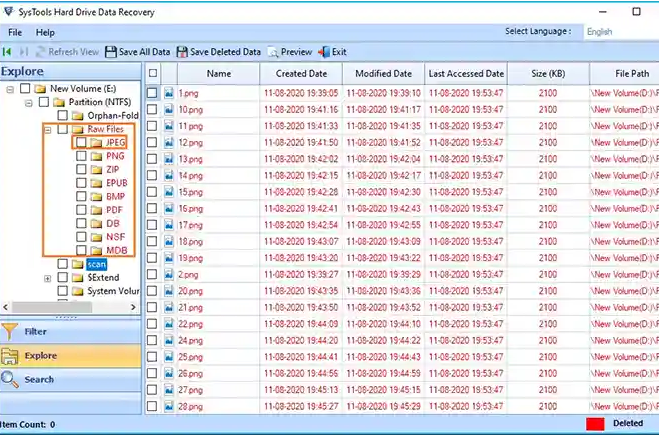Expand the $Extend folder node
This screenshot has height=435, width=659.
pyautogui.click(x=47, y=278)
